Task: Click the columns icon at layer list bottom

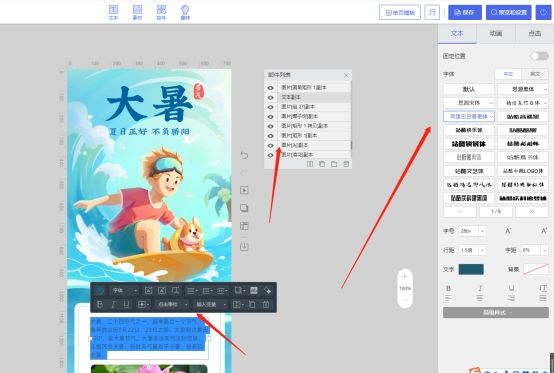Action: pos(310,164)
